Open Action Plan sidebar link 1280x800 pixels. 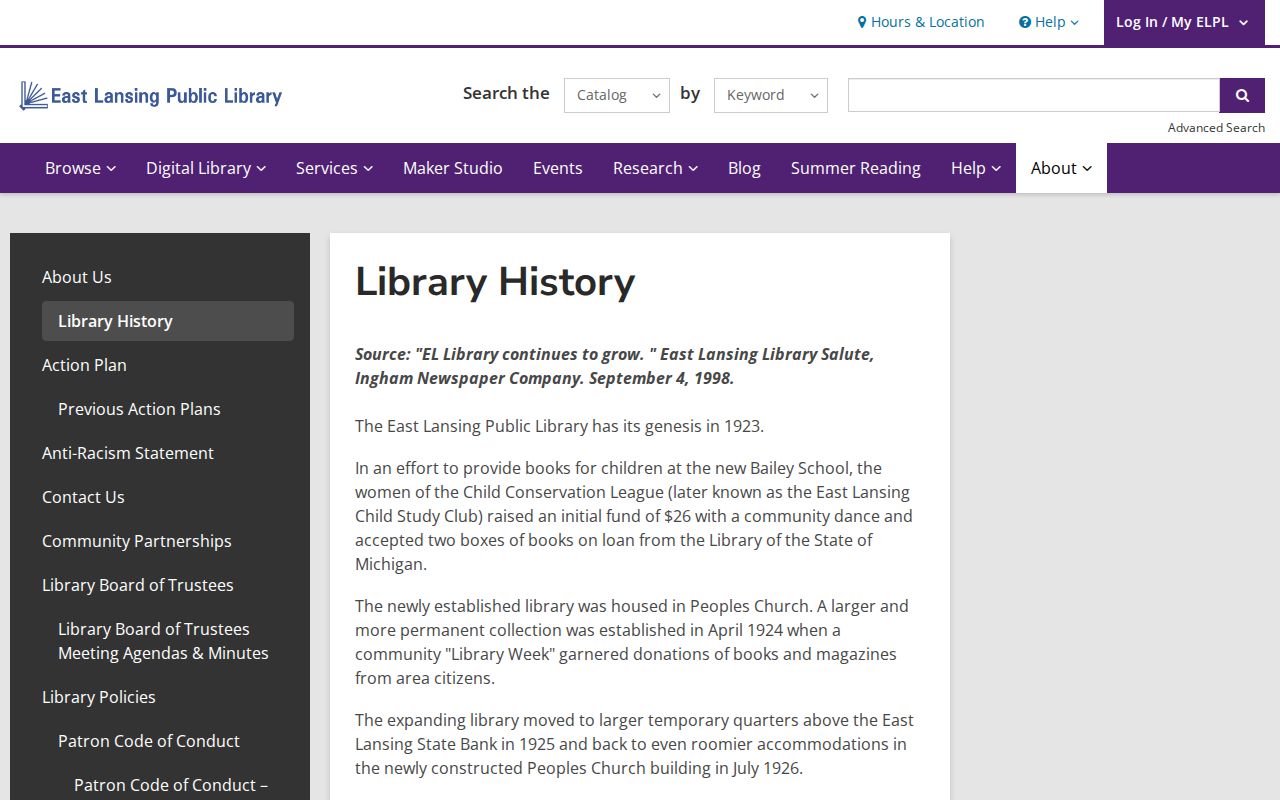(84, 365)
